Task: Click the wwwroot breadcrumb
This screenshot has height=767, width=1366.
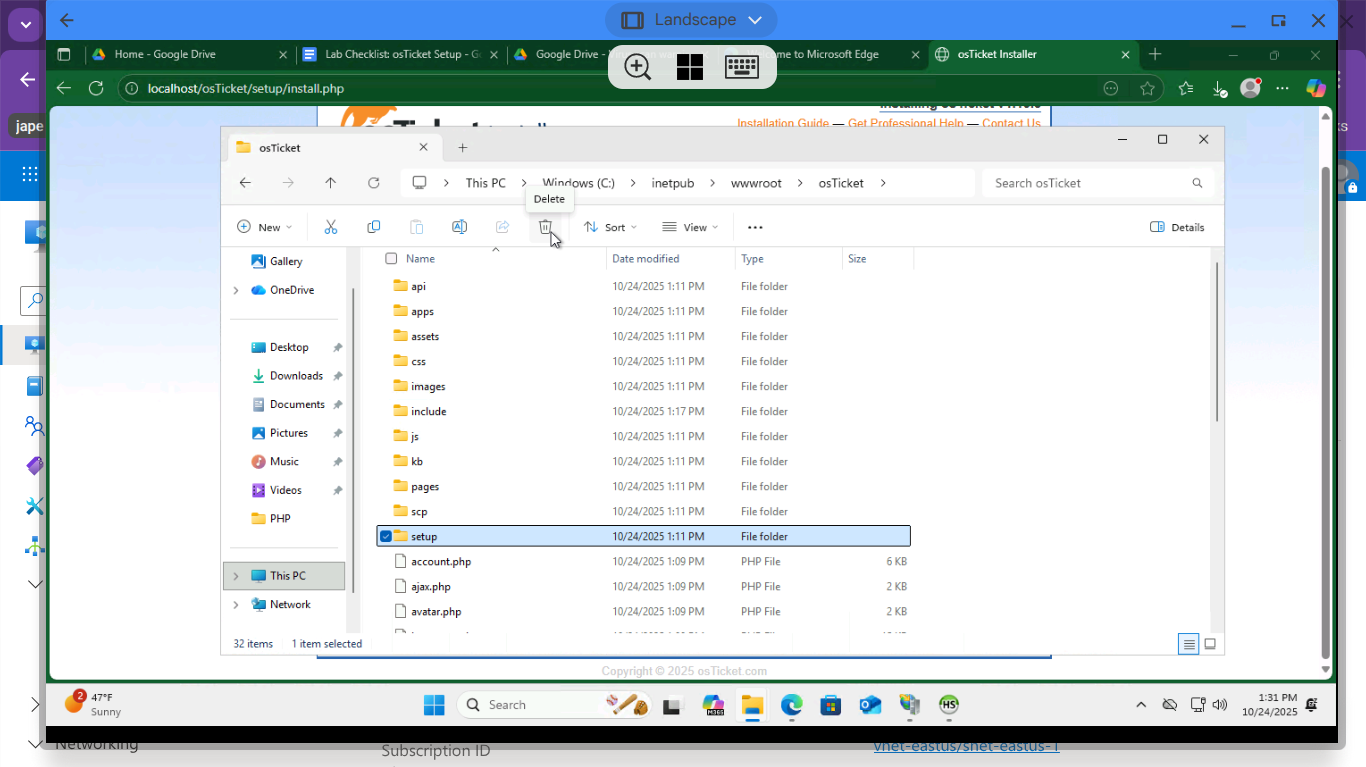Action: 756,183
